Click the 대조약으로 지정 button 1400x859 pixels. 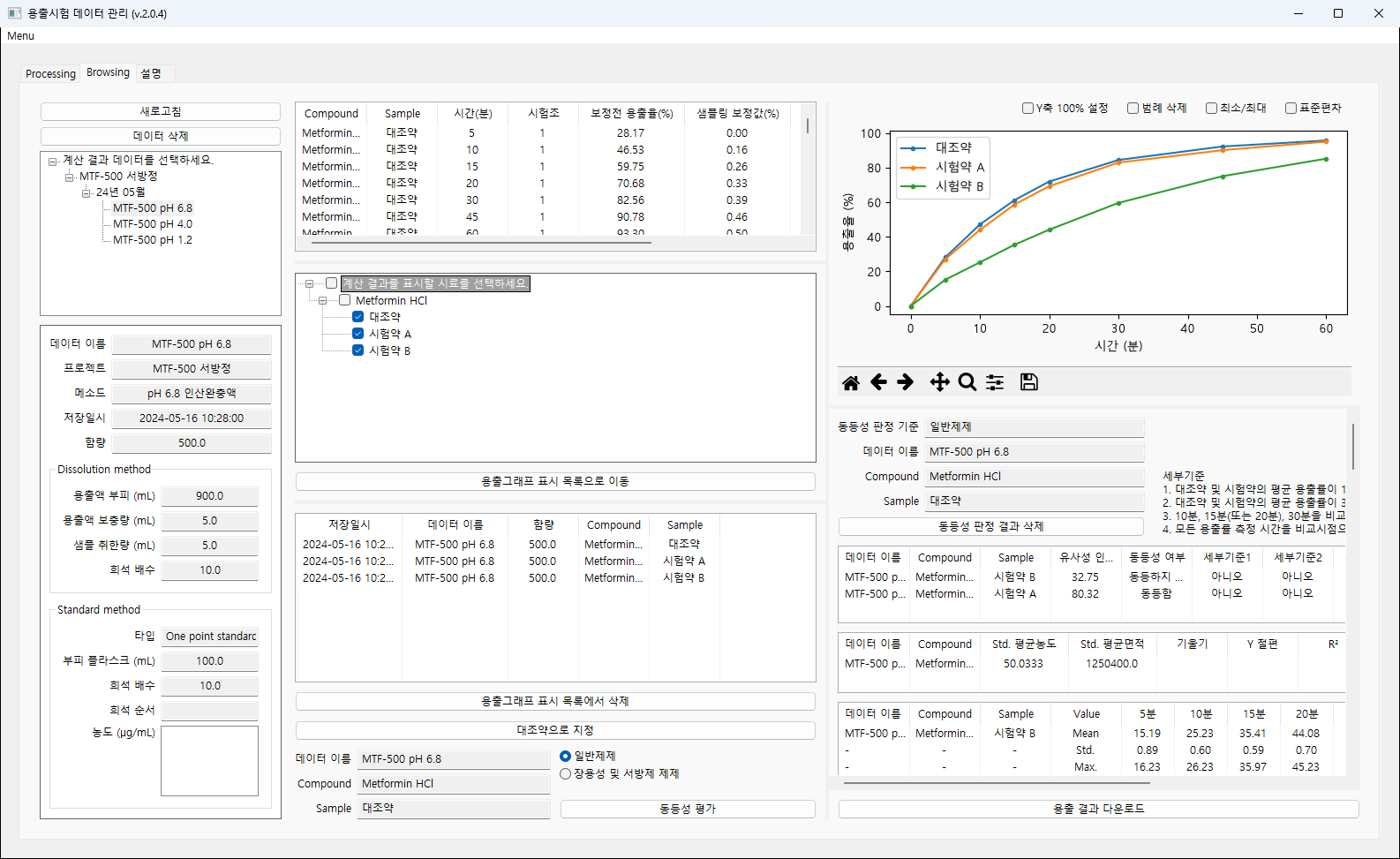coord(555,730)
